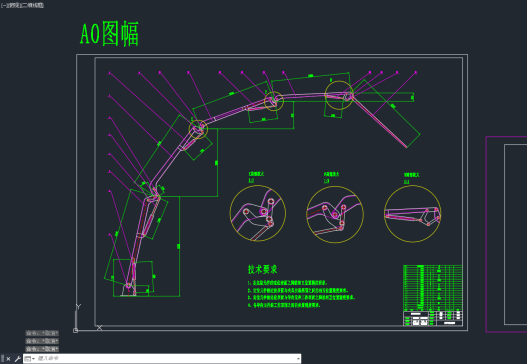The image size is (527, 364).
Task: Click the UCS origin icon square
Action: click(x=75, y=330)
